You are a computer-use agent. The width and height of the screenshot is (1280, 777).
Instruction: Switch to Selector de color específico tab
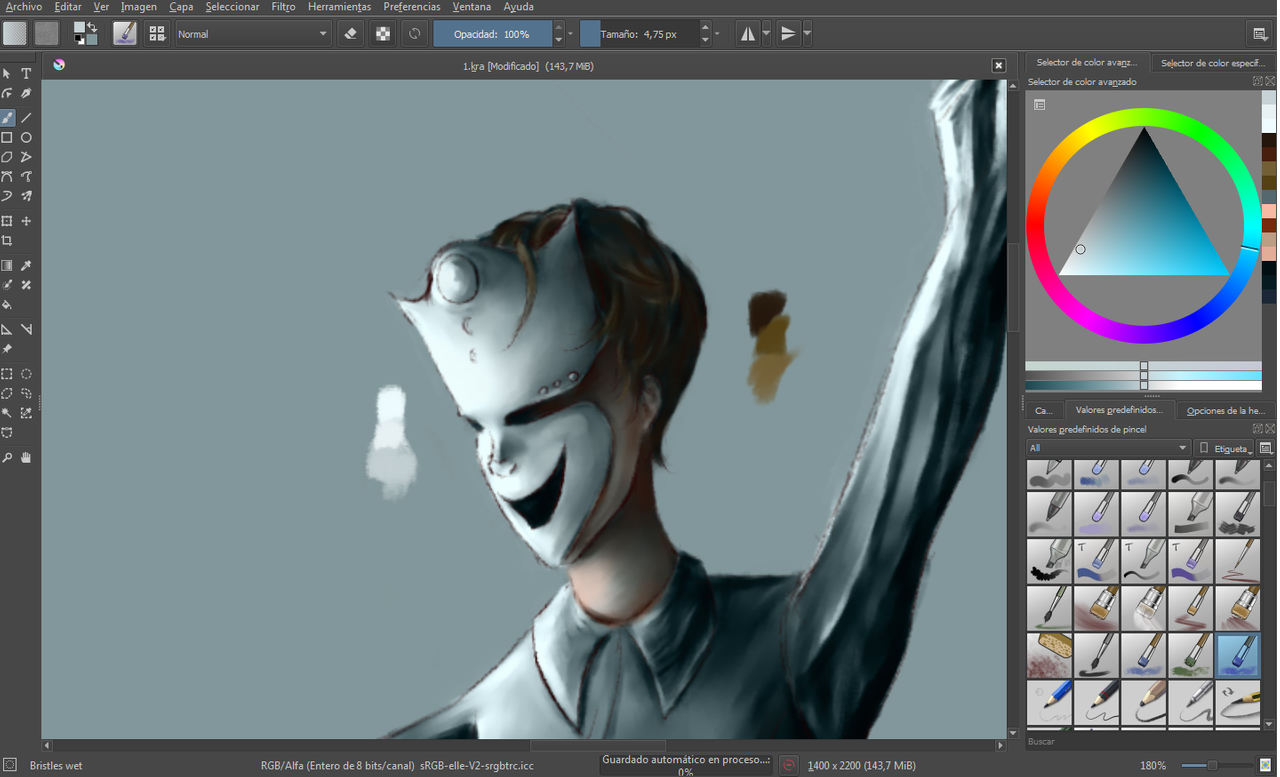pyautogui.click(x=1213, y=62)
